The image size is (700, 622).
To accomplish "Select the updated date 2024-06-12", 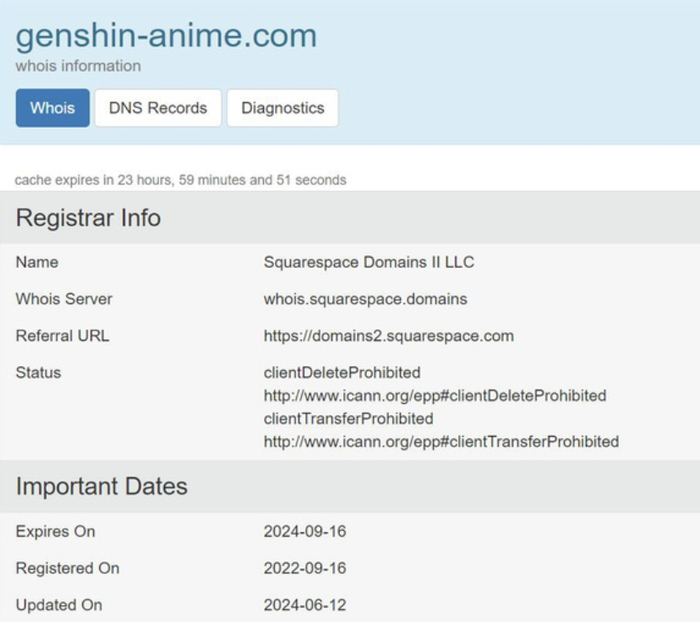I will tap(305, 605).
